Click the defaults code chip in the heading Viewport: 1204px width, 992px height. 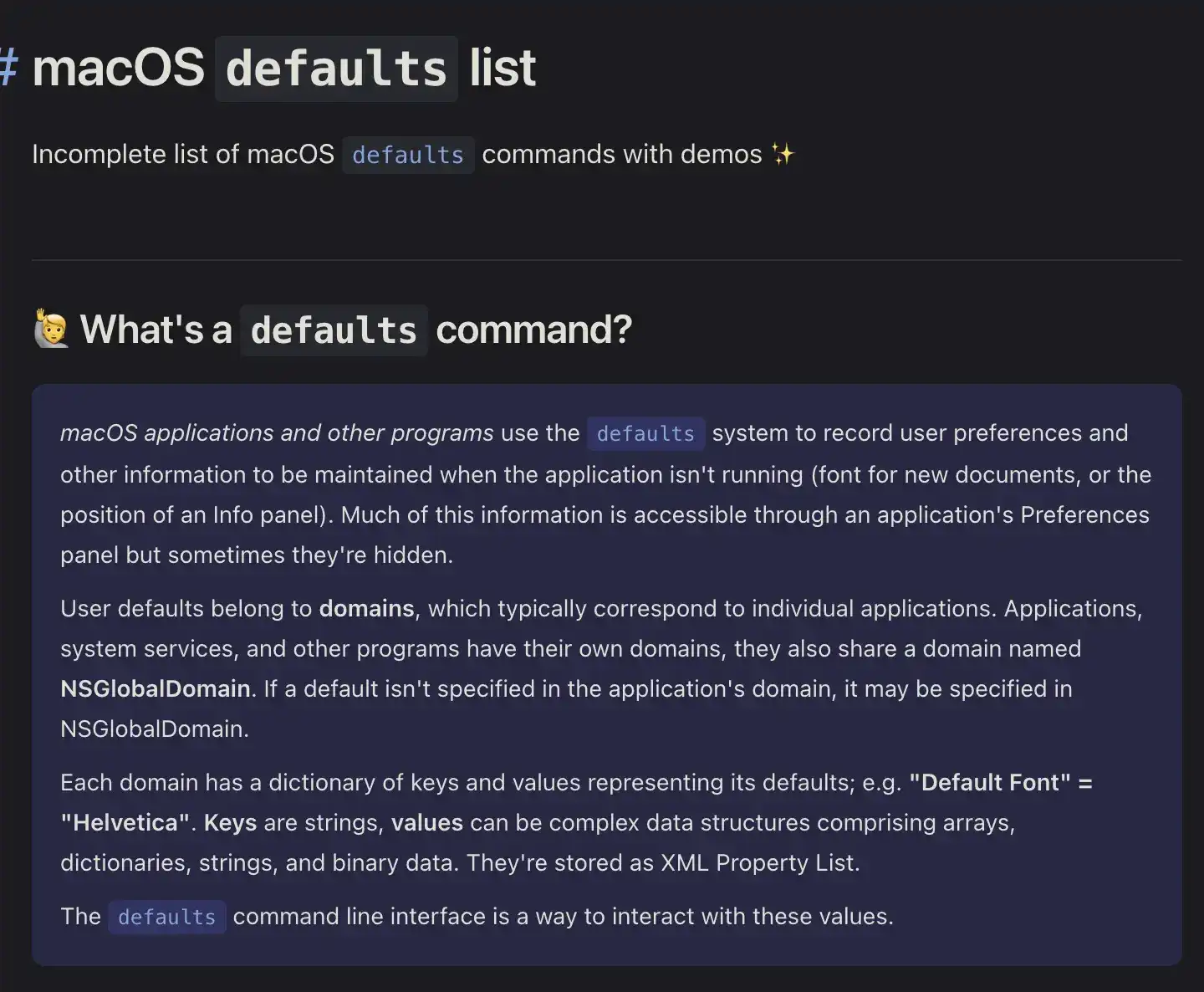click(x=334, y=330)
